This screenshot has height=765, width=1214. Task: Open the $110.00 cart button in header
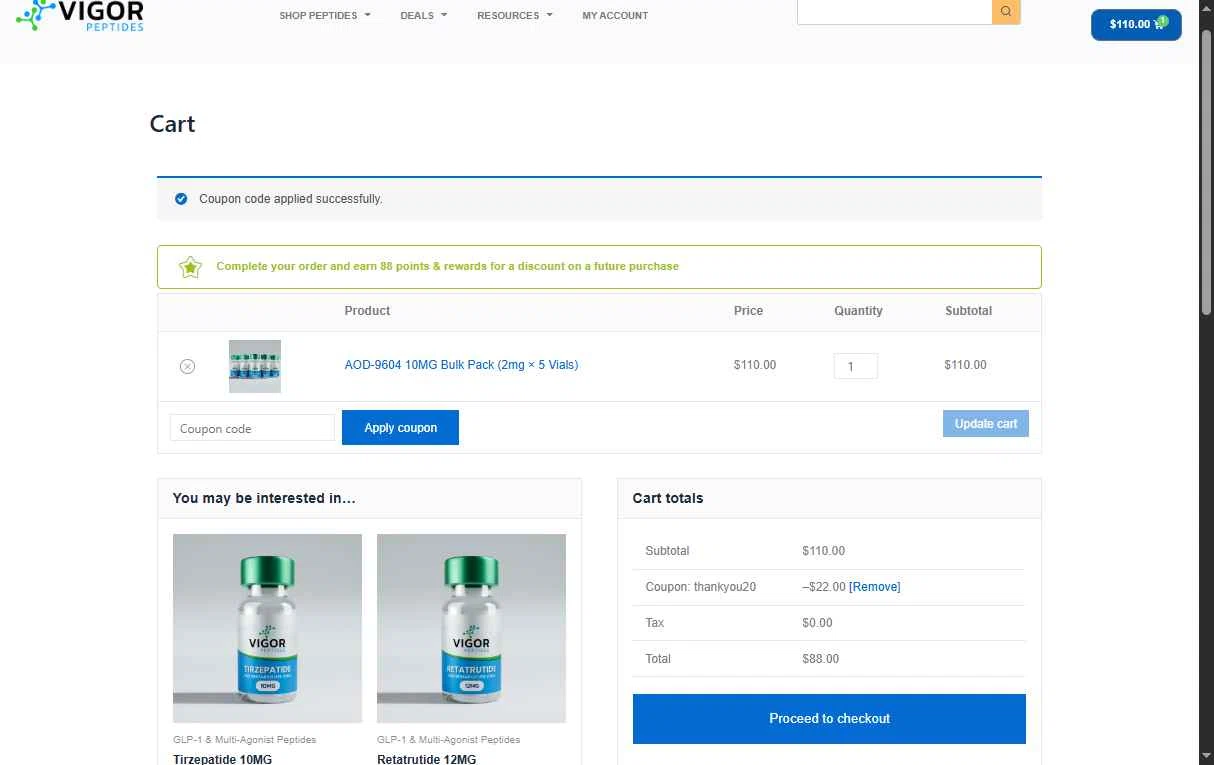click(x=1136, y=24)
